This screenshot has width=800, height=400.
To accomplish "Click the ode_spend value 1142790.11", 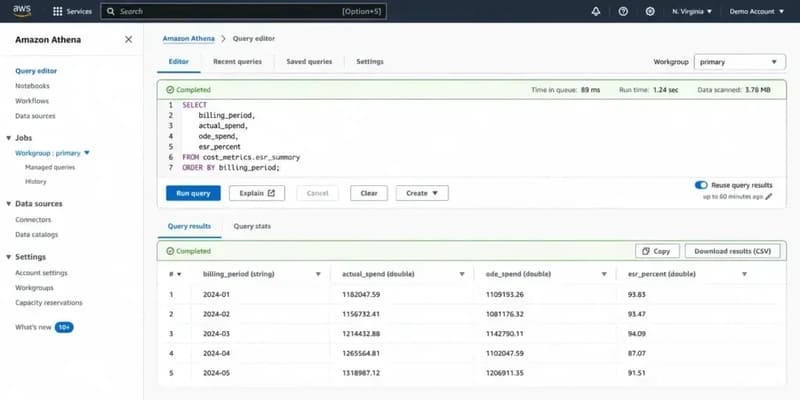I will [505, 334].
